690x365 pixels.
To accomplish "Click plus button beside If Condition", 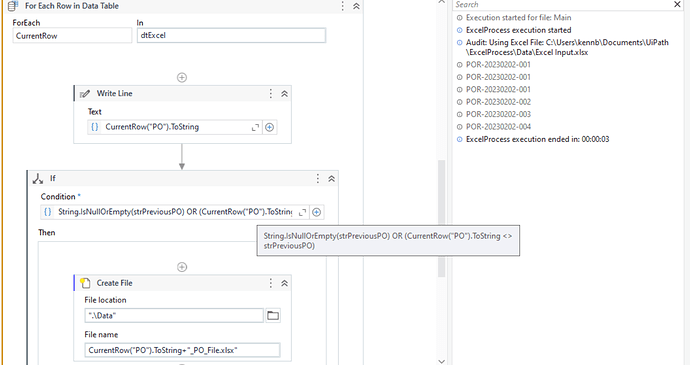I will click(x=316, y=212).
